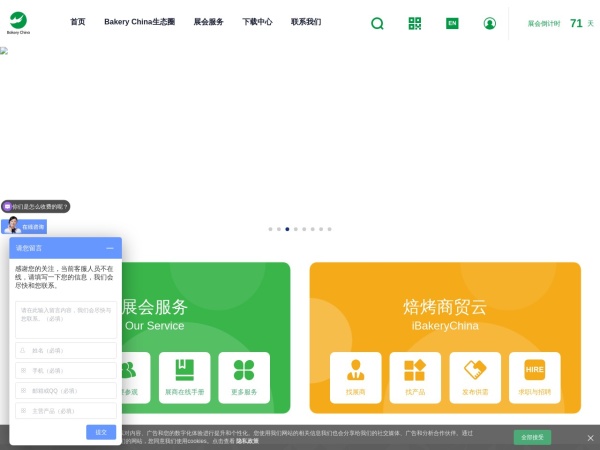Image resolution: width=600 pixels, height=450 pixels.
Task: Focus the 主营产品 field
Action: click(x=66, y=411)
